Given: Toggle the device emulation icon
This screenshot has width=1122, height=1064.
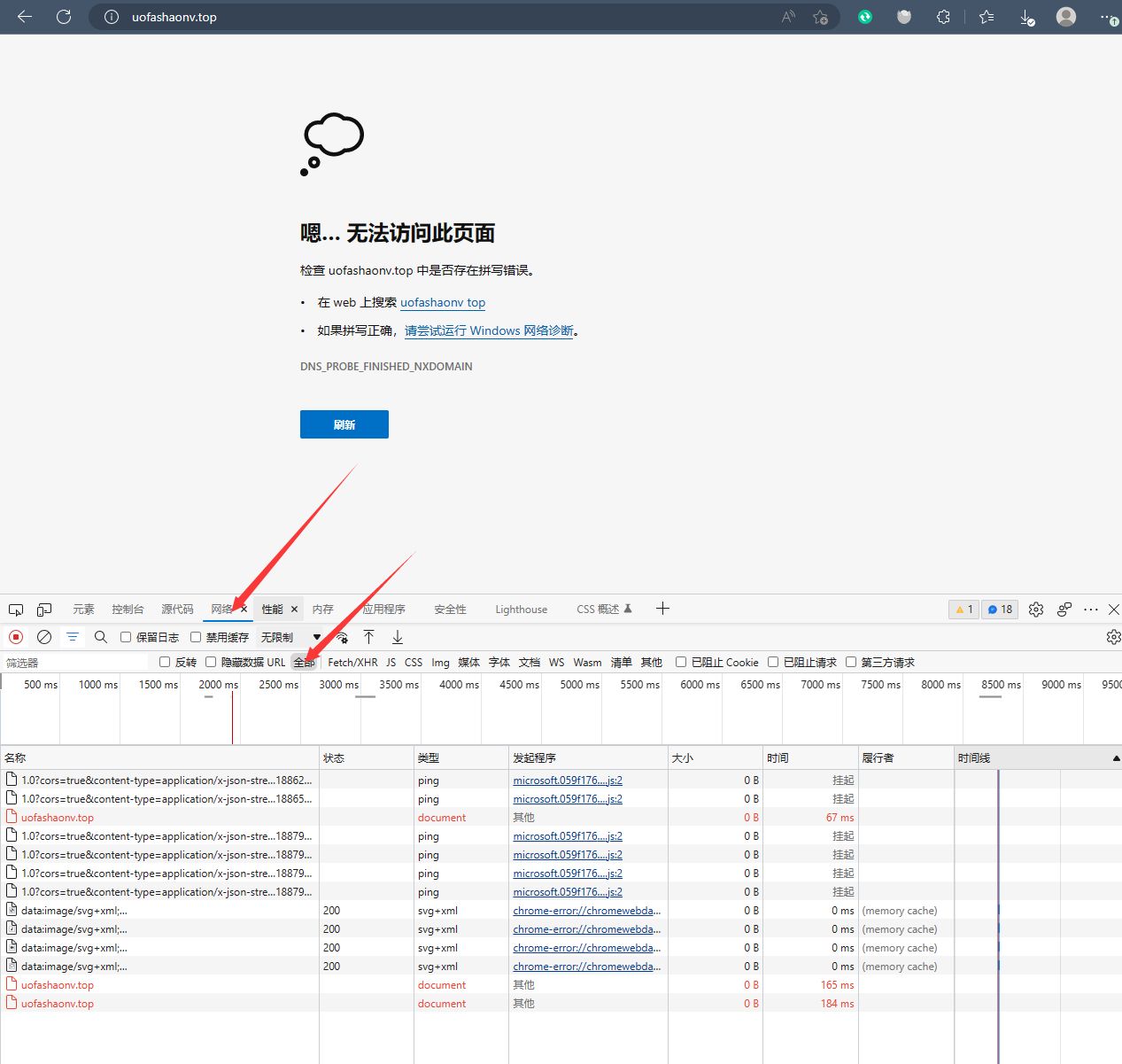Looking at the screenshot, I should point(44,610).
